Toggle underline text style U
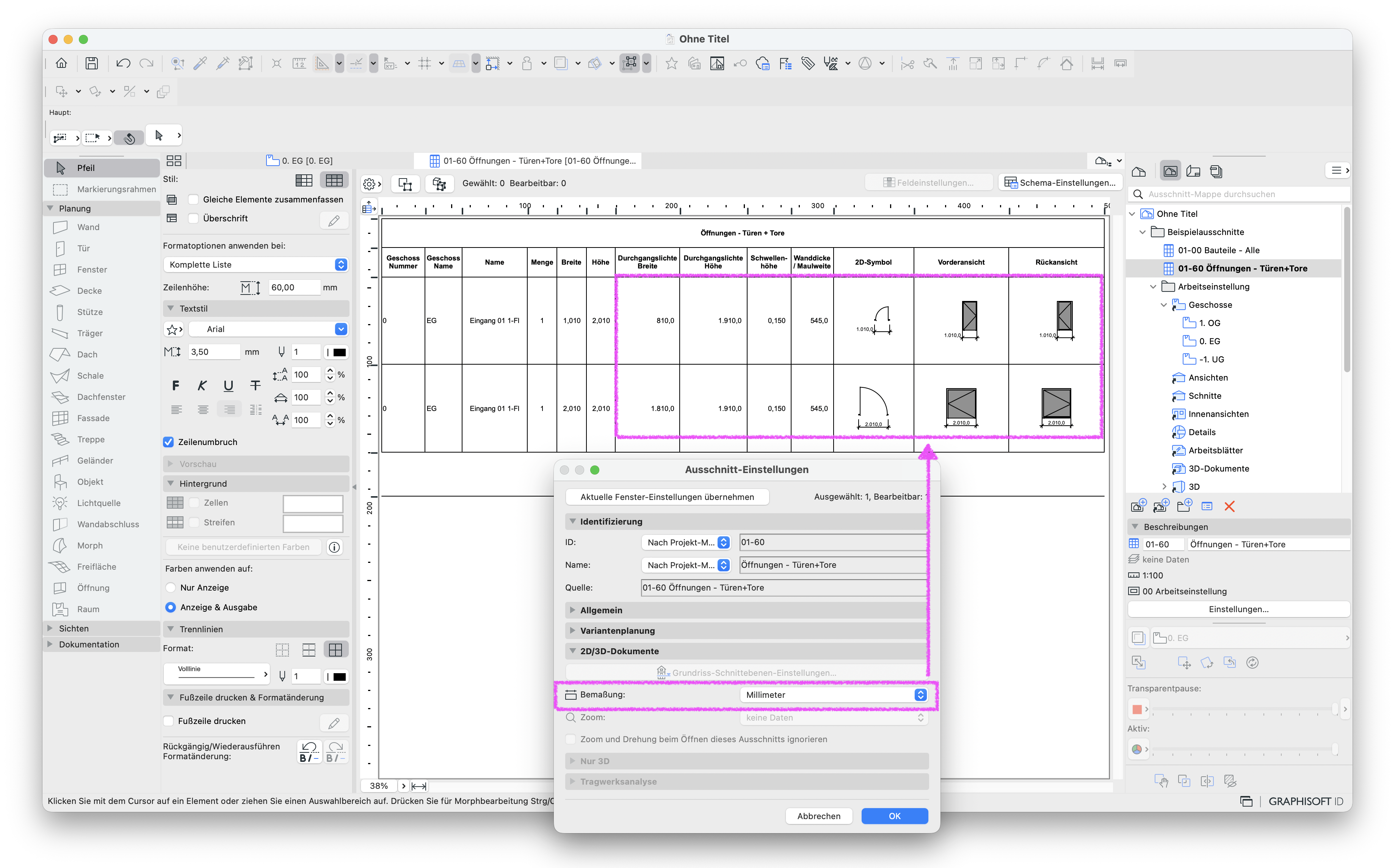 229,386
